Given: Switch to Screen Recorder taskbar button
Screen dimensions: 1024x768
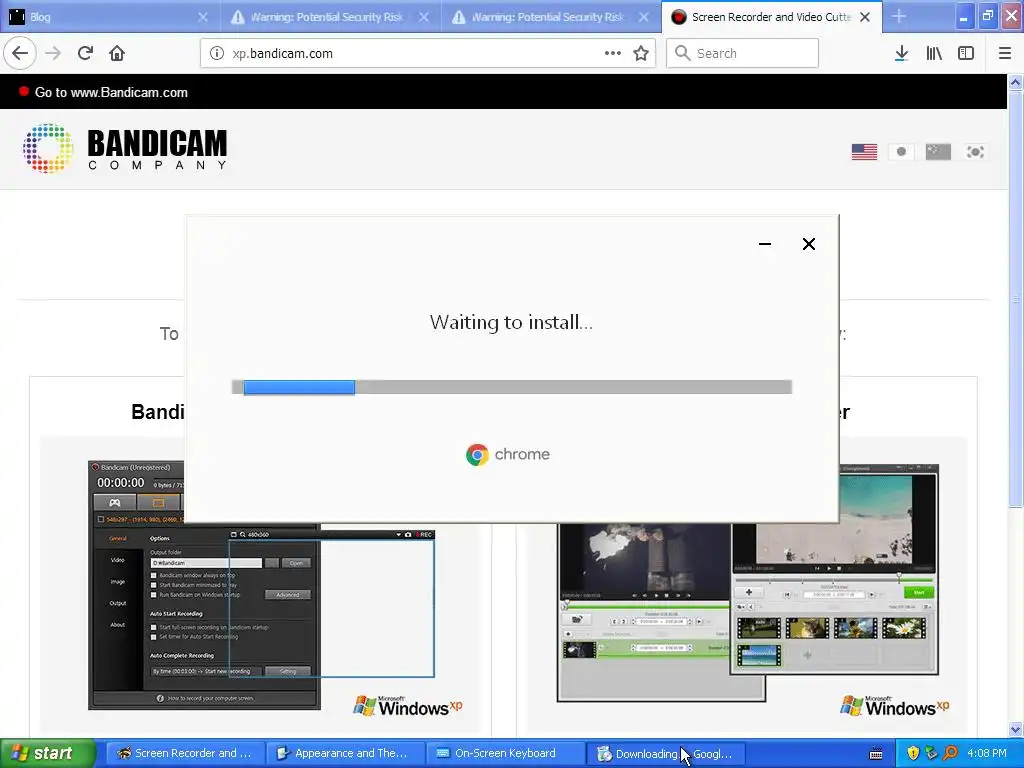Looking at the screenshot, I should click(x=185, y=754).
